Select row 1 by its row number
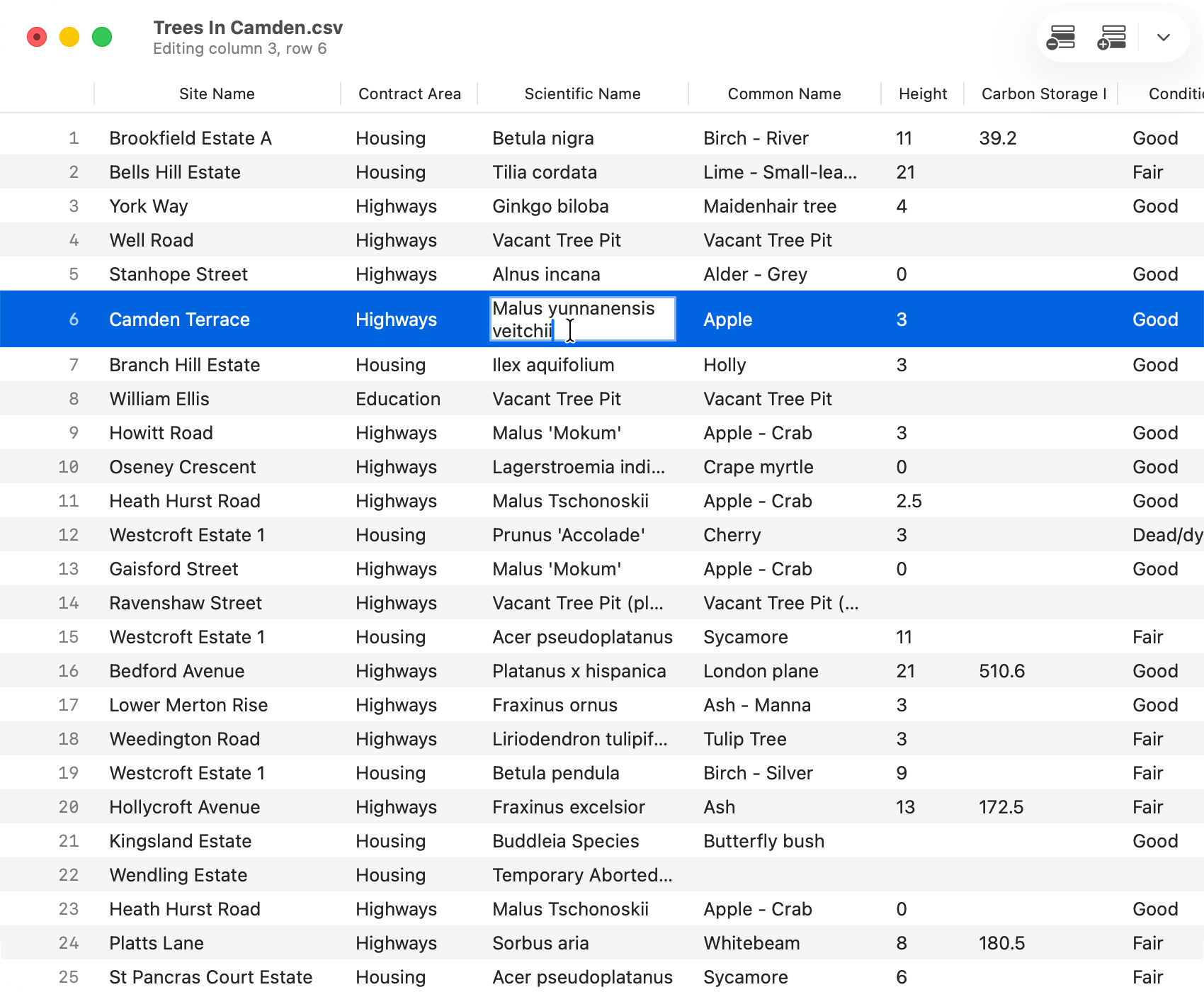 [x=74, y=138]
